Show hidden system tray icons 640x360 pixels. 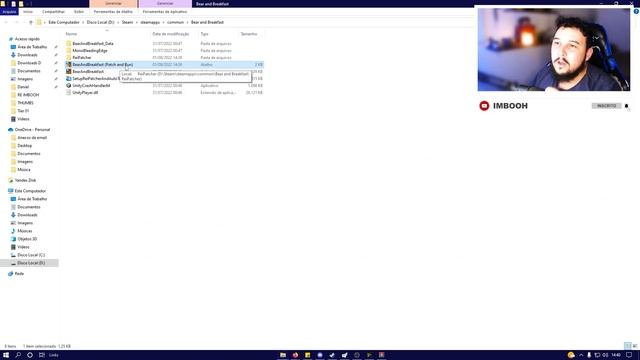(581, 355)
